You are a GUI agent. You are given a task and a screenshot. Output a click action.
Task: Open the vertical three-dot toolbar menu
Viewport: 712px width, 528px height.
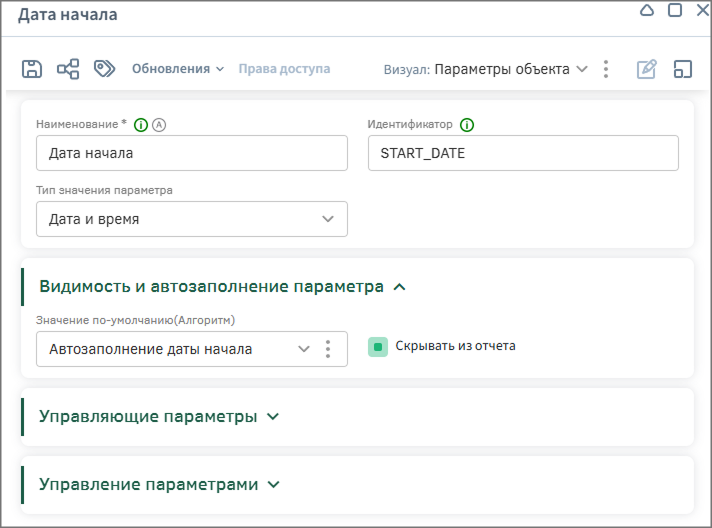(x=606, y=69)
